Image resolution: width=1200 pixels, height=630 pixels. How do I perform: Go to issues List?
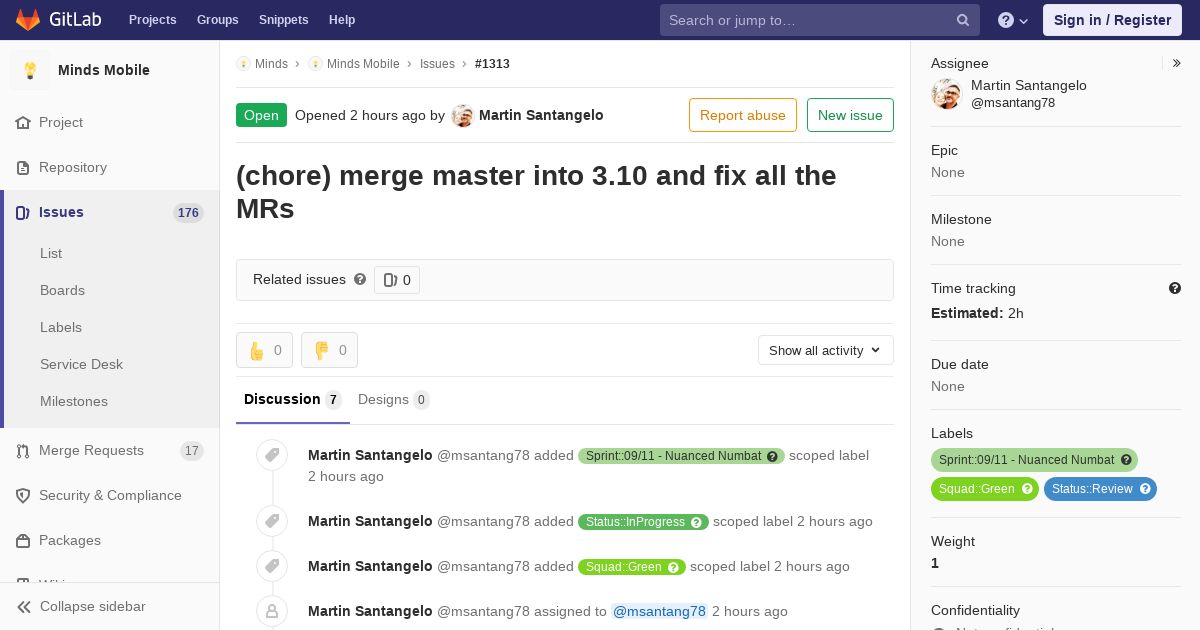click(51, 253)
